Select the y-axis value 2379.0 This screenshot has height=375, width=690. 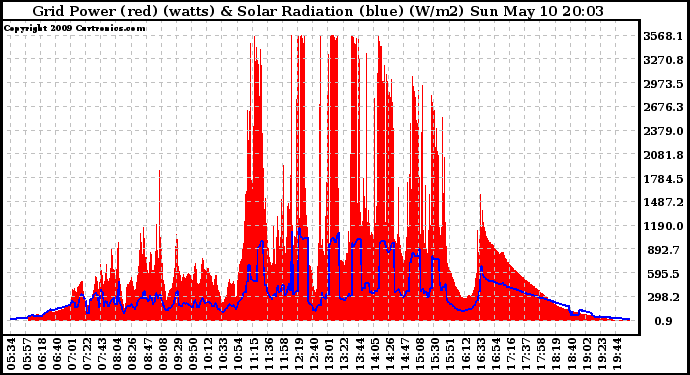[663, 131]
